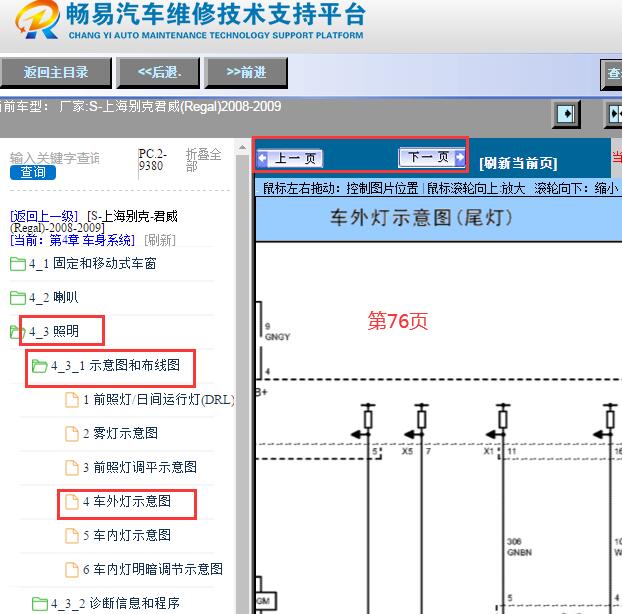Go to next page with 下一页
The image size is (622, 614).
click(432, 157)
